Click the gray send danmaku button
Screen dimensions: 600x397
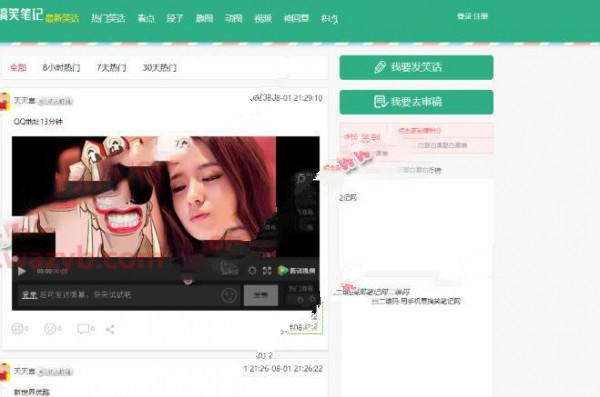click(261, 295)
